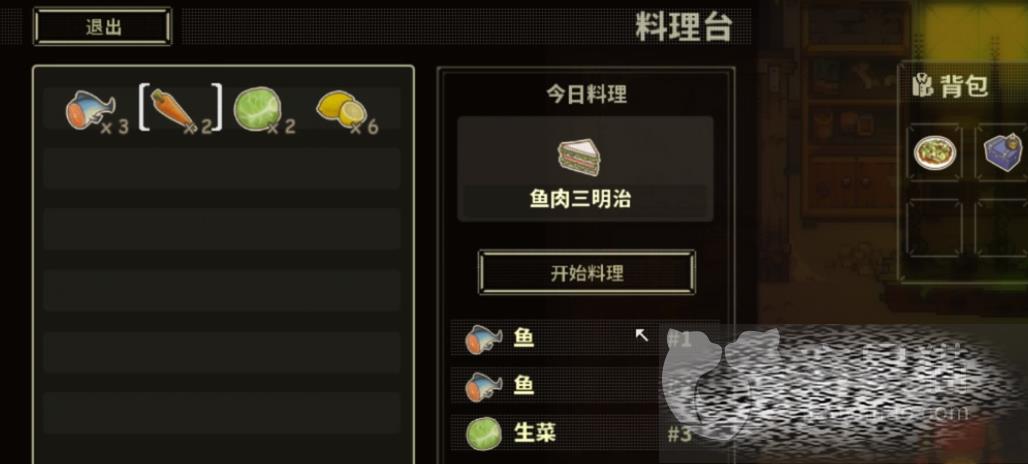Pick the blue box item in backpack
The image size is (1028, 464).
click(x=1003, y=152)
